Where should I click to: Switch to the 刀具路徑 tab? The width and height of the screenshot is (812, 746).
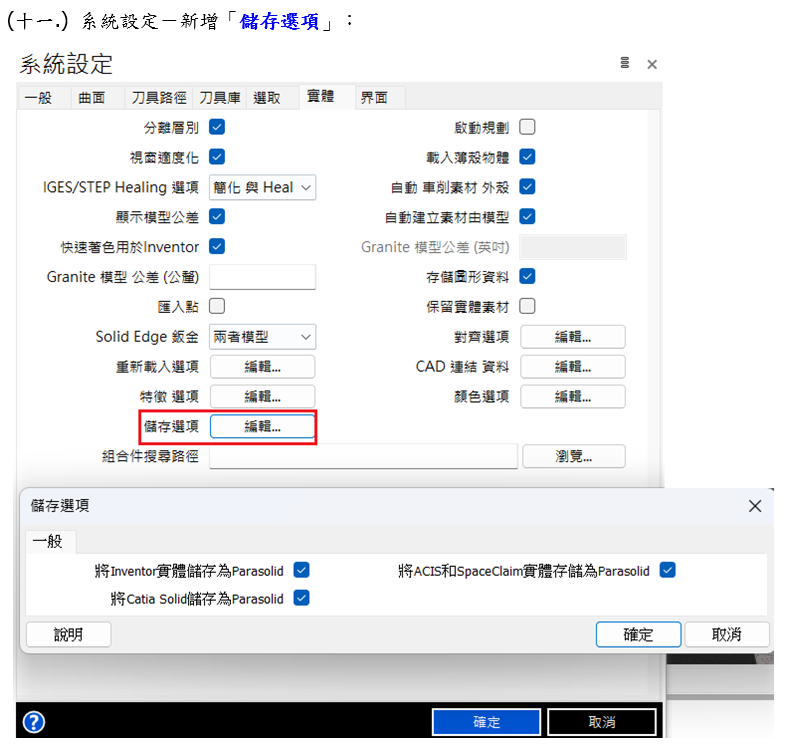click(159, 97)
